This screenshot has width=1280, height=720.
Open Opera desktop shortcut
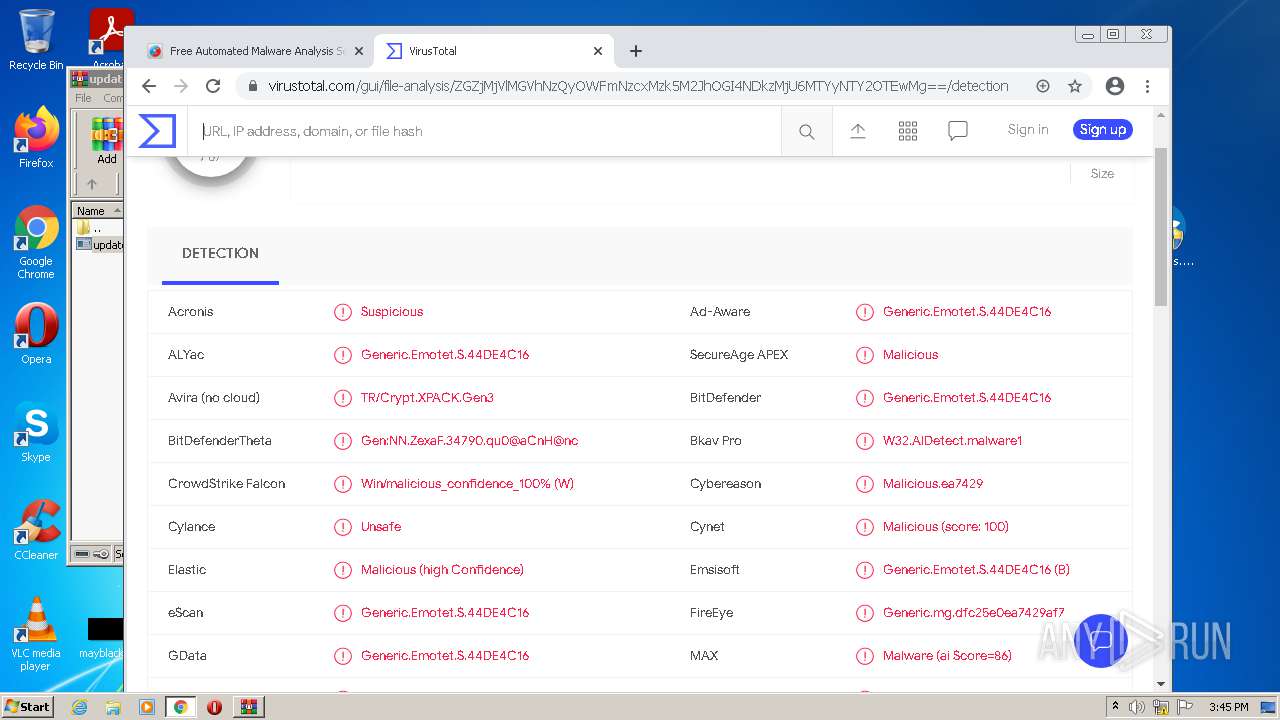coord(36,334)
